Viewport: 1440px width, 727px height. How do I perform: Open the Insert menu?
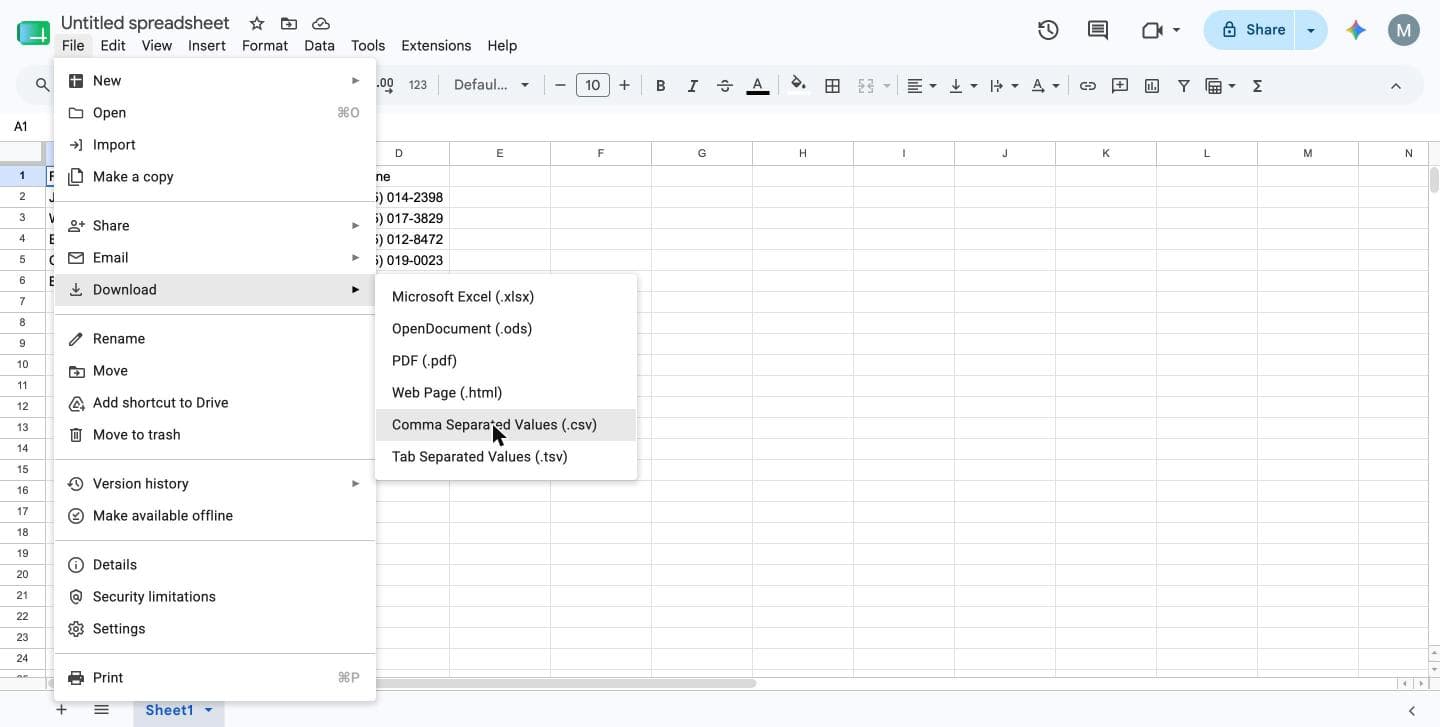[207, 45]
